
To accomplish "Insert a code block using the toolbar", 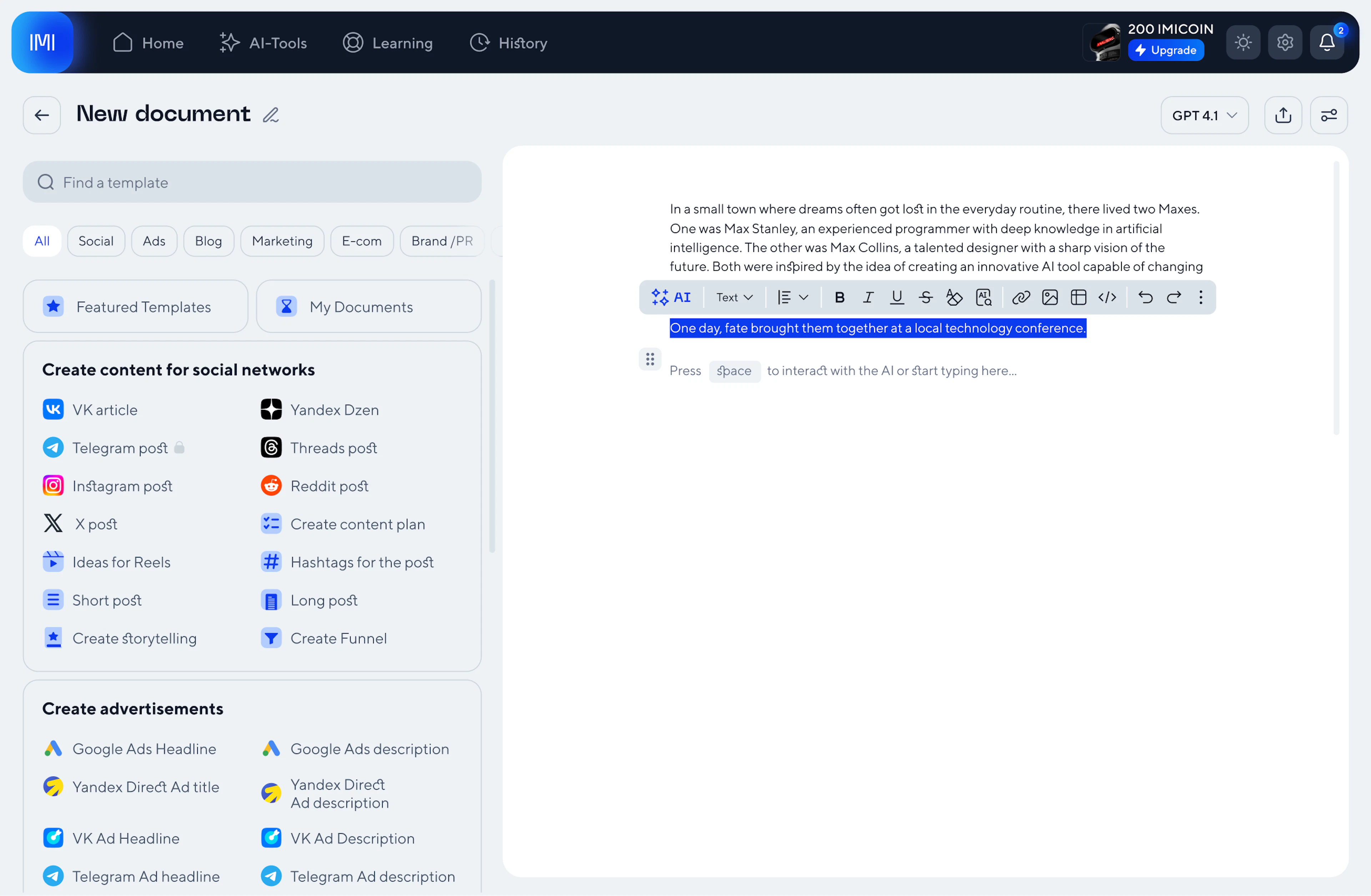I will point(1107,297).
